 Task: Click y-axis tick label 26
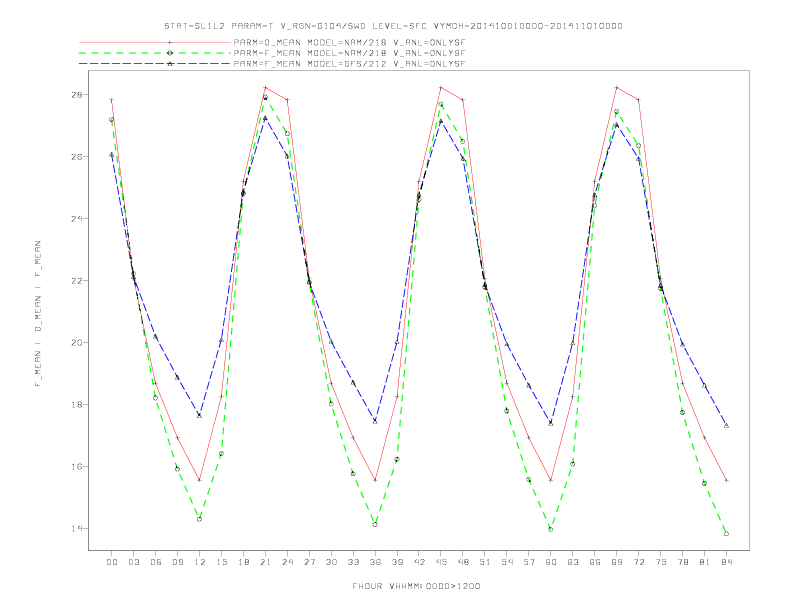point(78,157)
